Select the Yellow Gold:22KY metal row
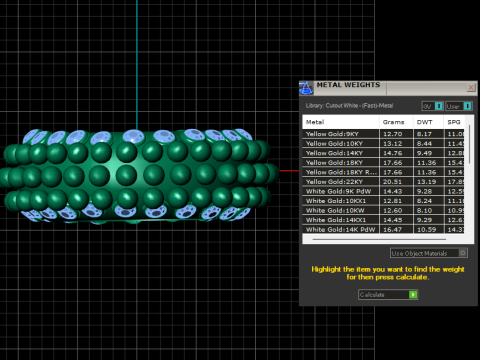Image resolution: width=480 pixels, height=360 pixels. tap(383, 182)
